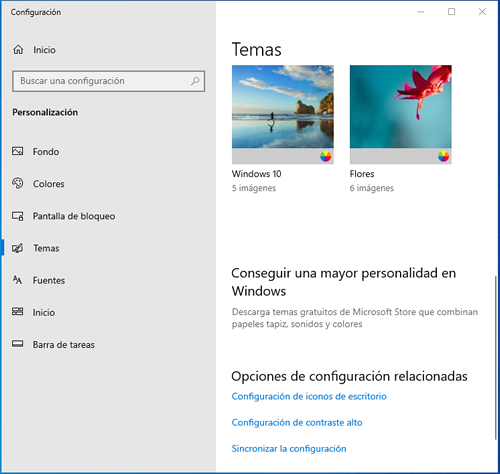Apply the Flores theme thumbnail
Viewport: 500px width, 474px height.
(401, 114)
